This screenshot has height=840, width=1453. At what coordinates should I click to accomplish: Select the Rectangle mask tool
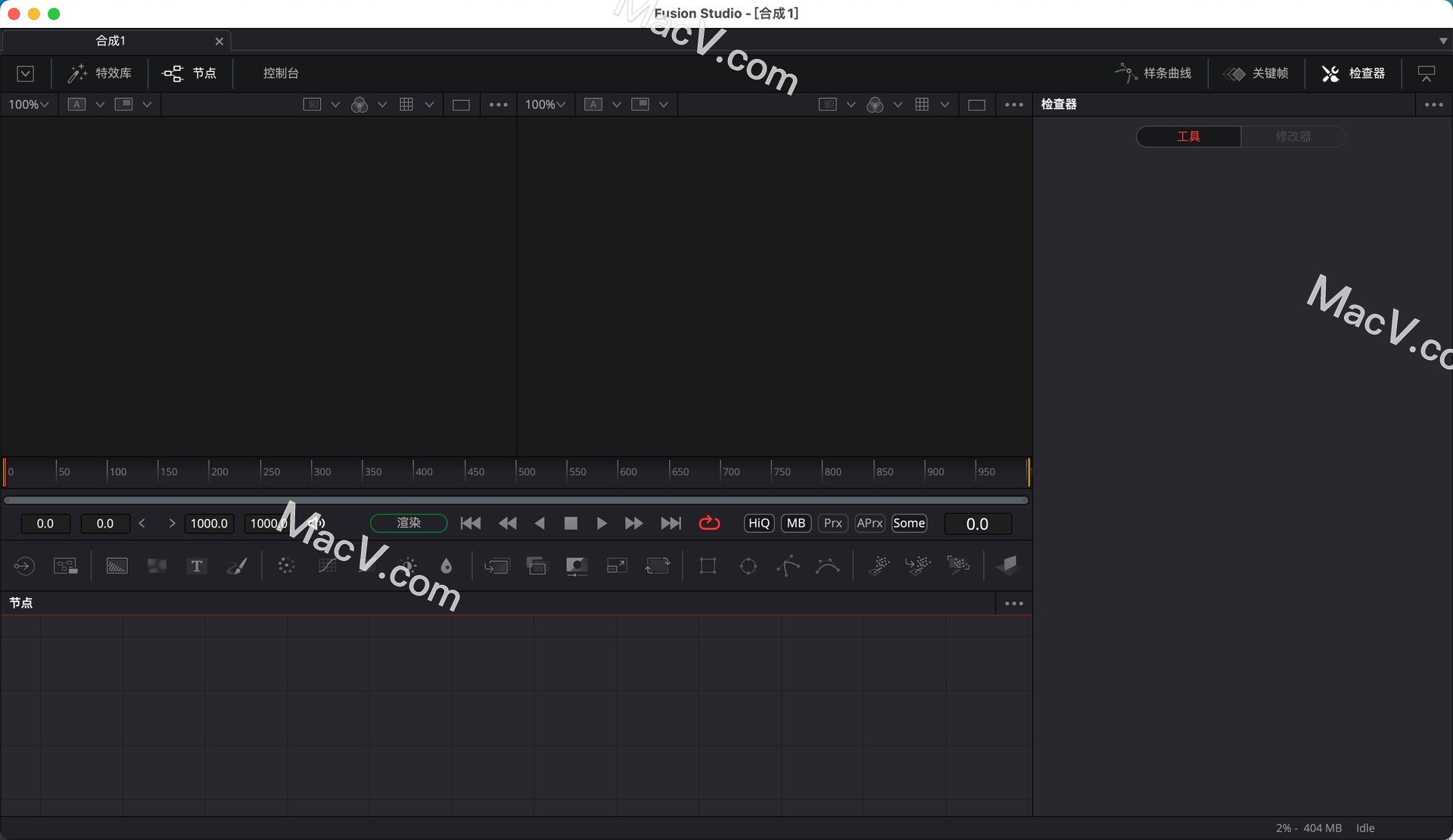(708, 566)
